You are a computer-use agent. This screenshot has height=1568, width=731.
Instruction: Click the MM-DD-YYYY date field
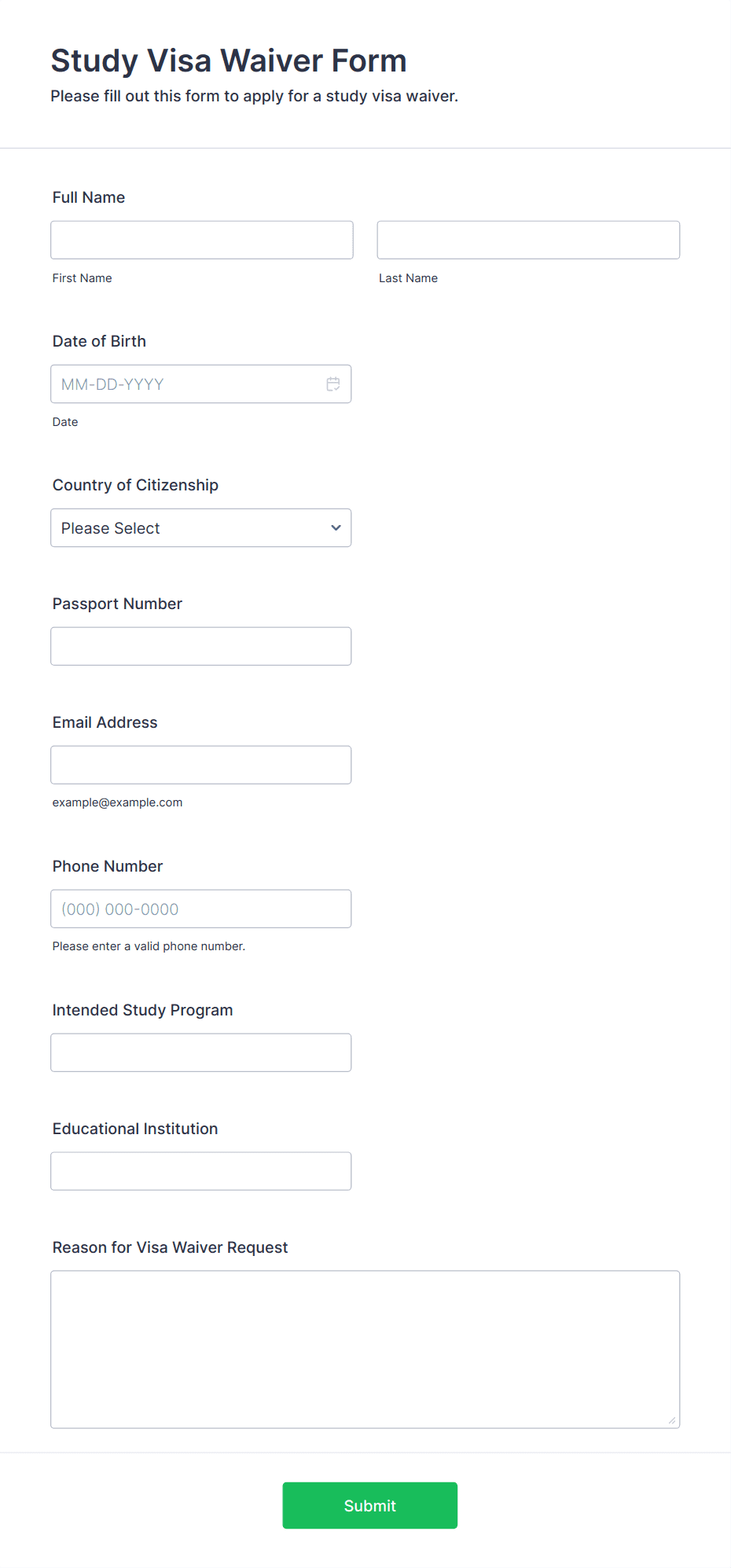tap(189, 384)
